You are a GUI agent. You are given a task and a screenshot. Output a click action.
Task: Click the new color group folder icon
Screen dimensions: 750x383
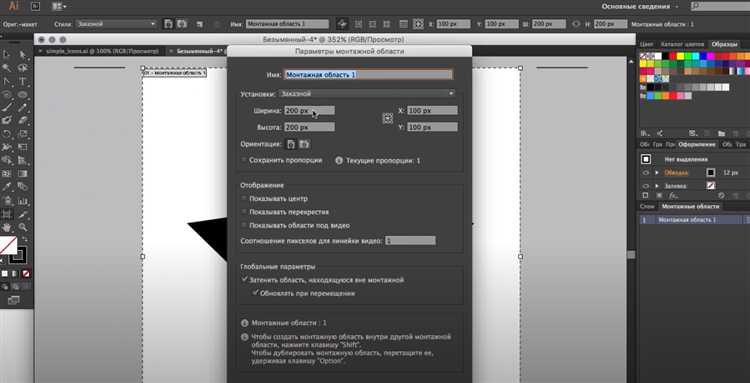coord(721,133)
